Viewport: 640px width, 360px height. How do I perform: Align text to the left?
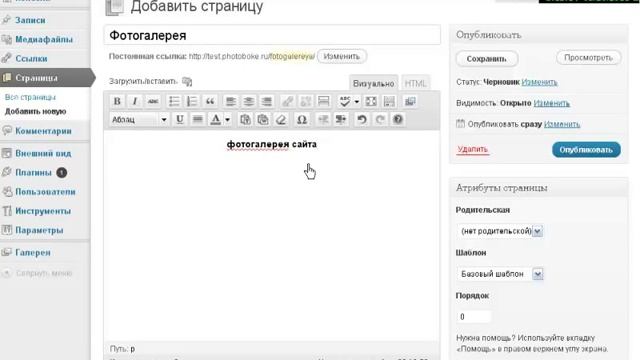tap(231, 101)
